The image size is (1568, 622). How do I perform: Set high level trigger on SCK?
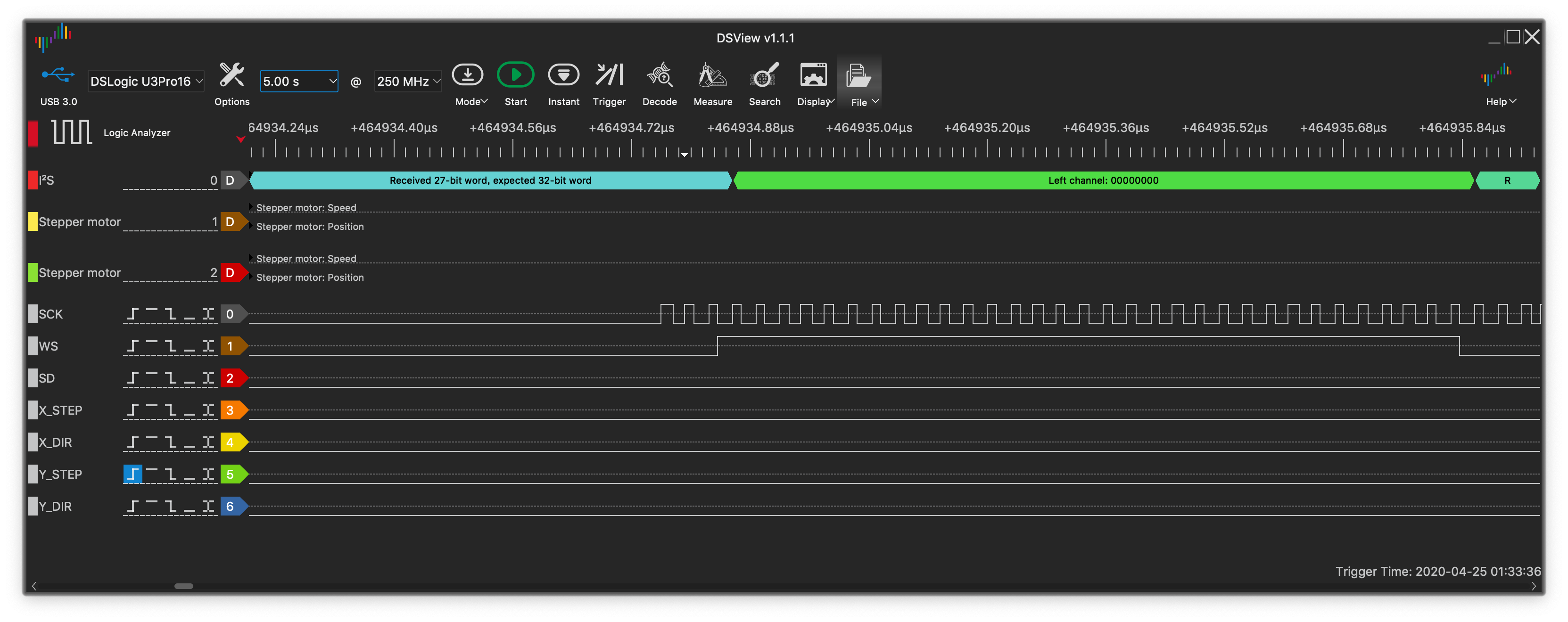point(151,314)
